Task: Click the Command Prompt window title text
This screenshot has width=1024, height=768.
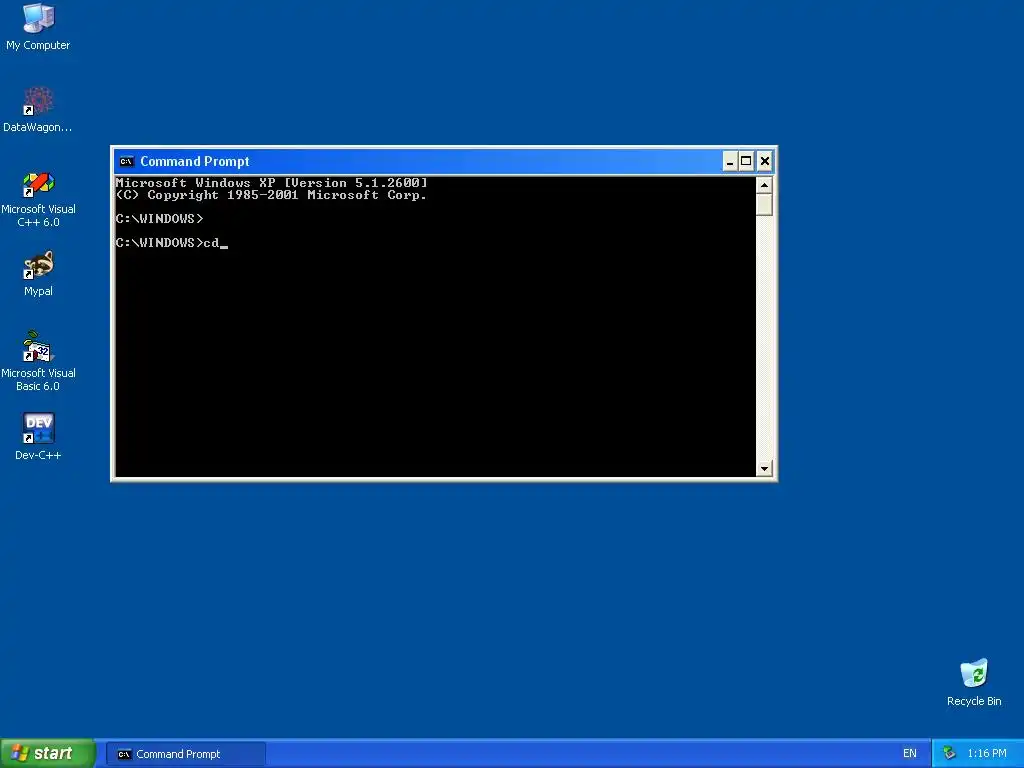Action: tap(195, 161)
